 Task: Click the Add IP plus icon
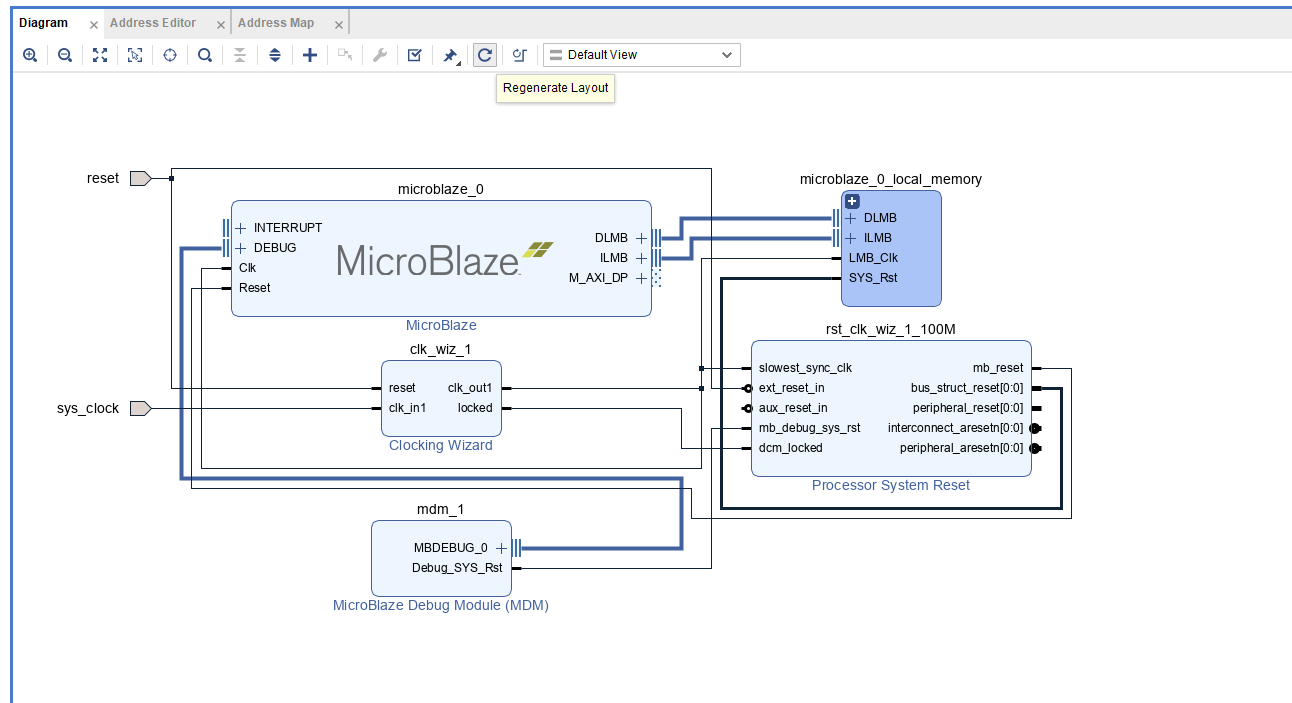(310, 55)
